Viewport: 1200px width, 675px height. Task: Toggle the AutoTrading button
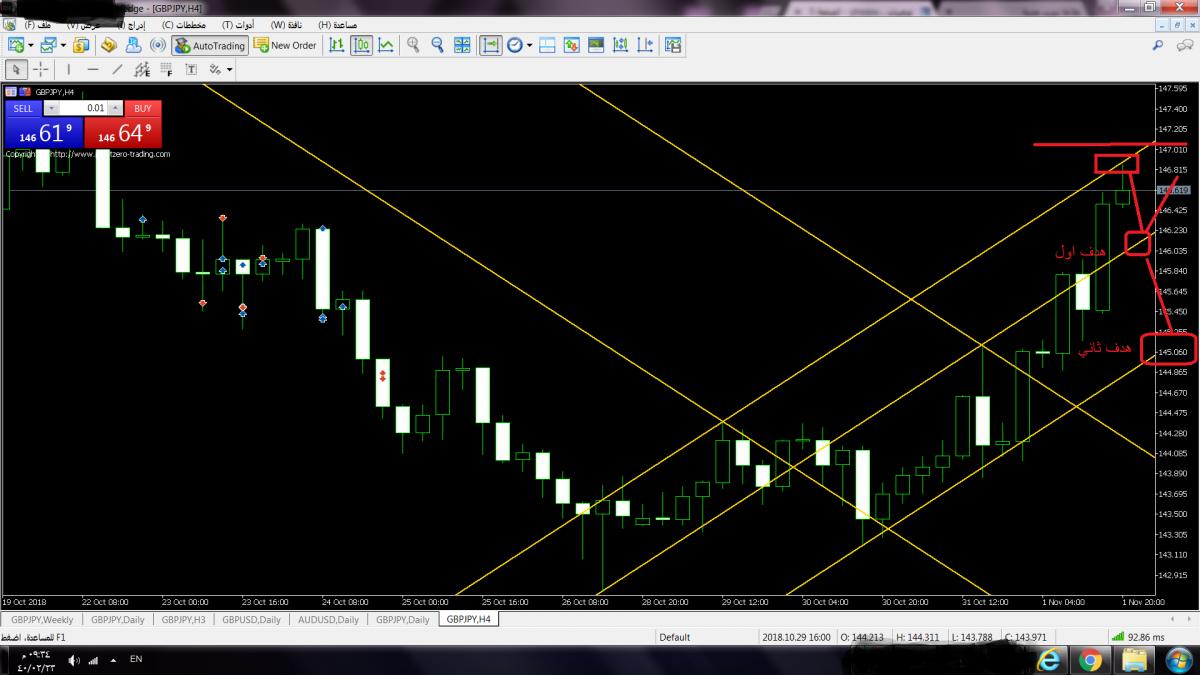click(x=209, y=45)
